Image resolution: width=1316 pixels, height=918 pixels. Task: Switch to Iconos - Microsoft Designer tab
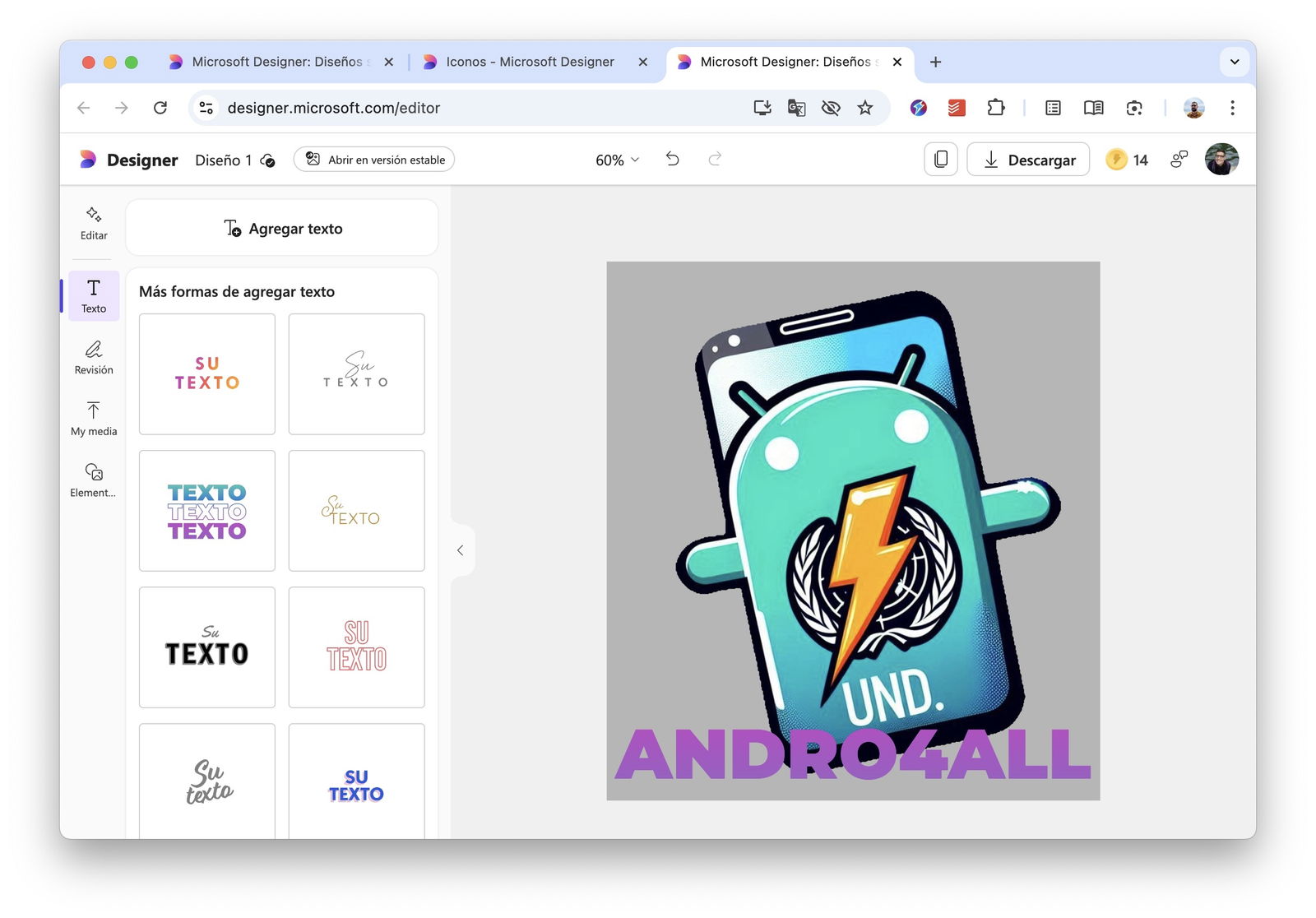coord(530,62)
